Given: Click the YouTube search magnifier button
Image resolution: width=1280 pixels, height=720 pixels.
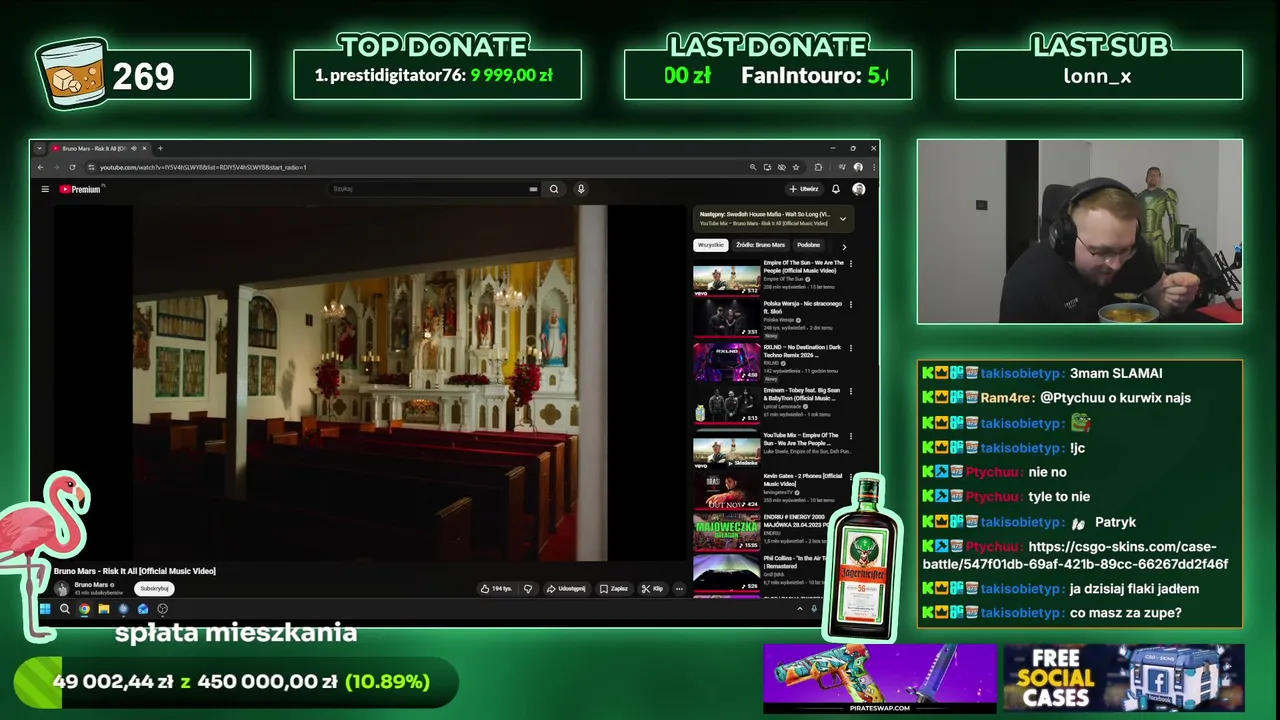Looking at the screenshot, I should point(553,189).
